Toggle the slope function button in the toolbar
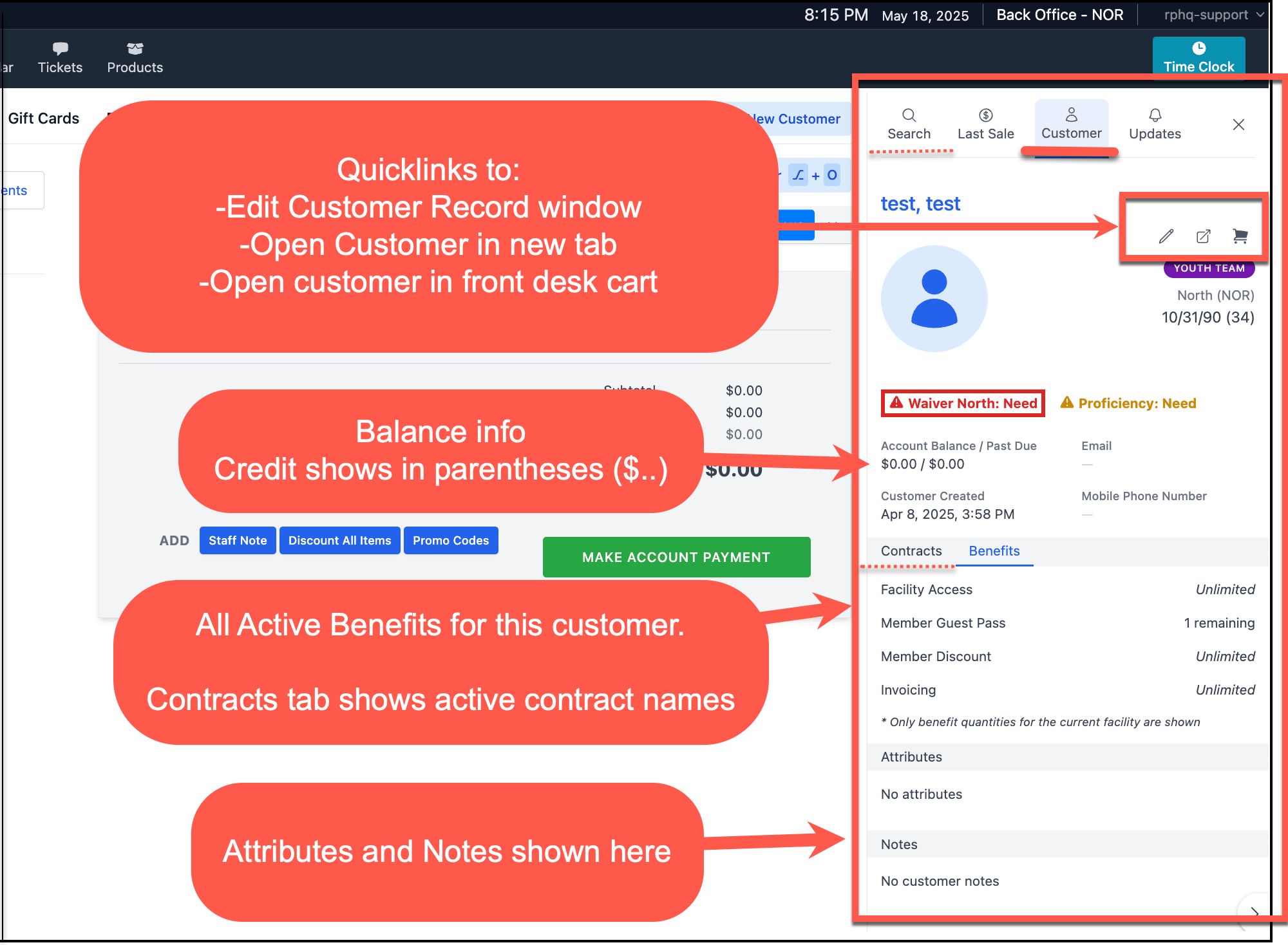 click(798, 174)
